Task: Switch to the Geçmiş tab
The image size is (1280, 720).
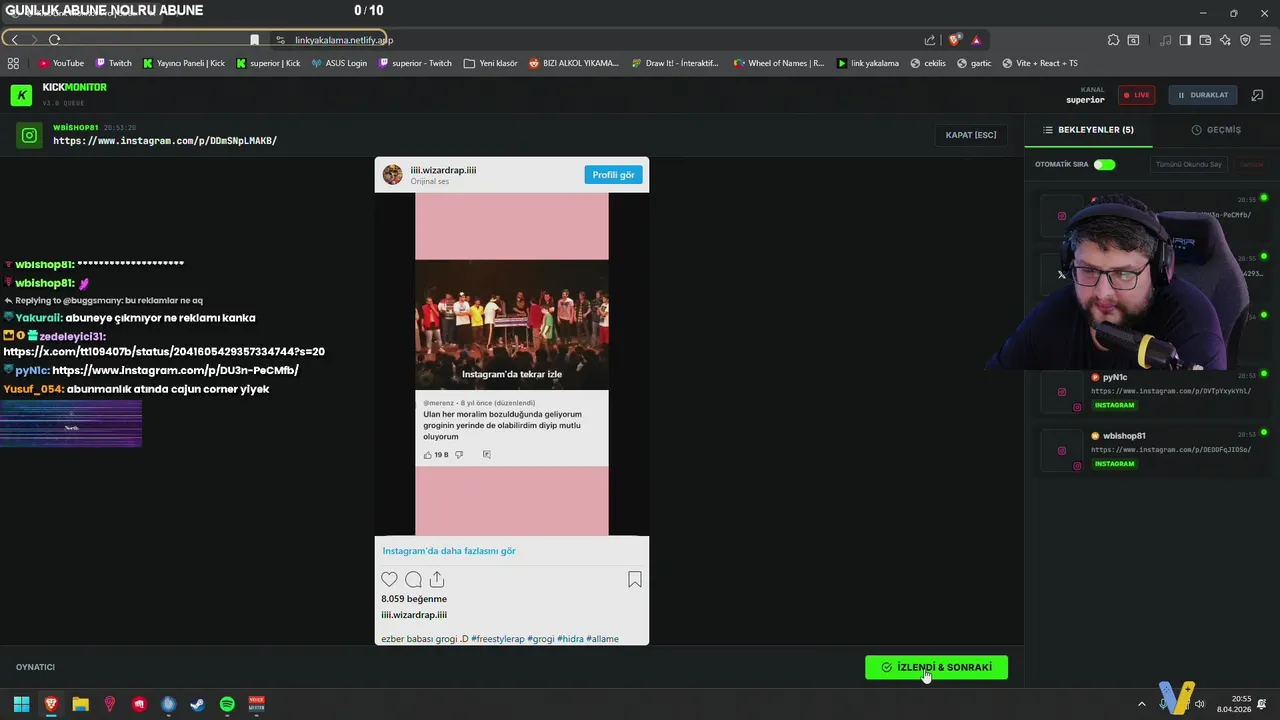Action: coord(1216,130)
